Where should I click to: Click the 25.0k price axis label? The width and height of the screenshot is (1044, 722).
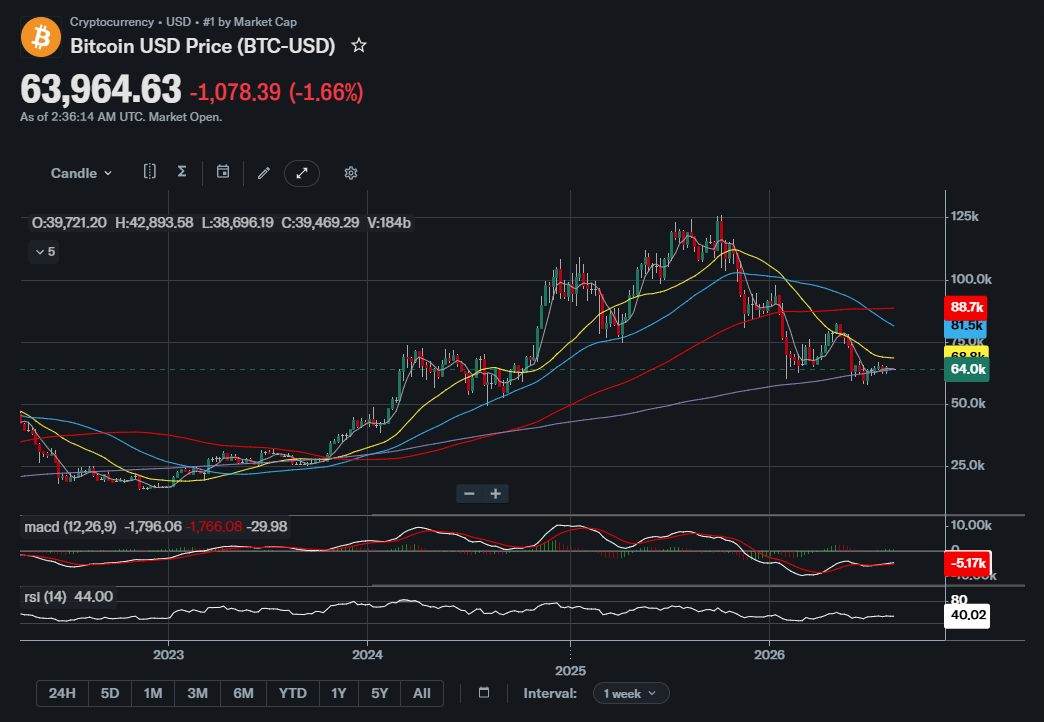pos(967,466)
